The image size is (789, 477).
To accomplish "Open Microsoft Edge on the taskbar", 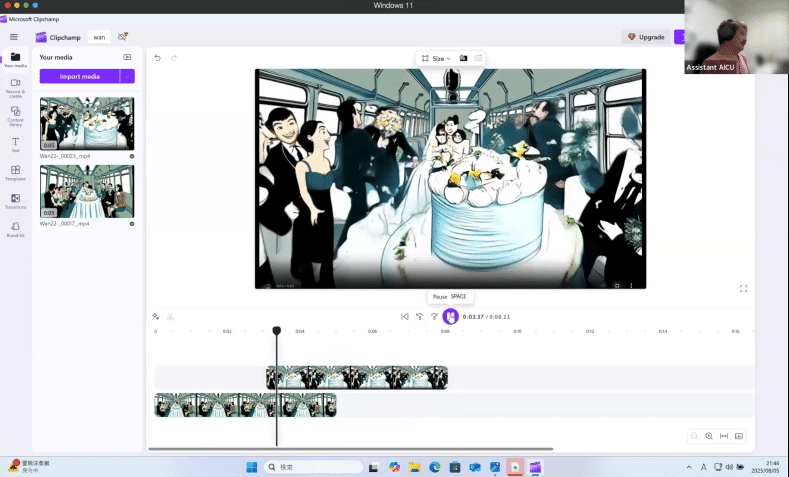I will pyautogui.click(x=435, y=467).
